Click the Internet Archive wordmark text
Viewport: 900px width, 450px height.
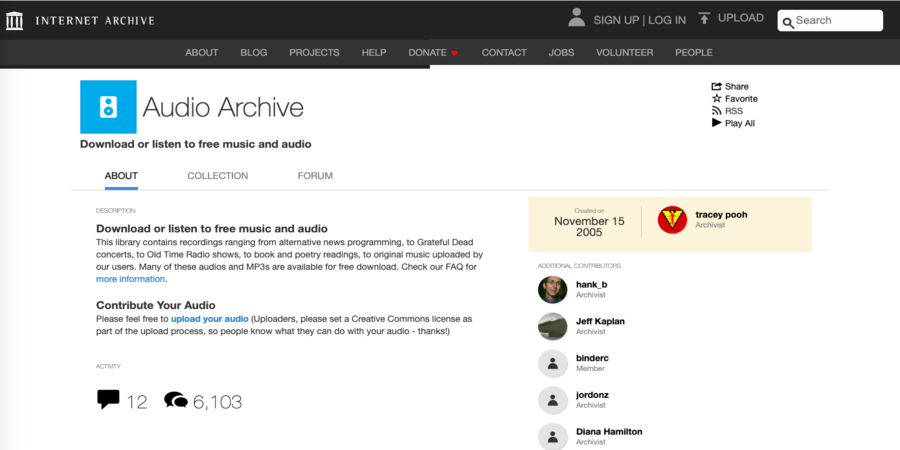95,21
